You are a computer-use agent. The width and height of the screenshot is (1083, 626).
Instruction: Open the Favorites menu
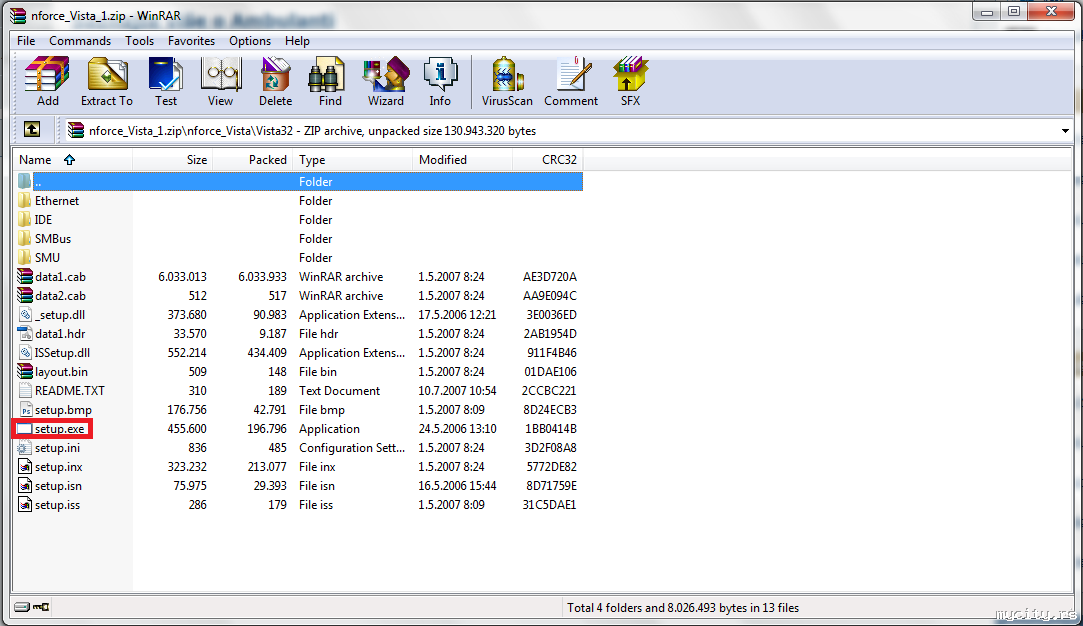(191, 41)
